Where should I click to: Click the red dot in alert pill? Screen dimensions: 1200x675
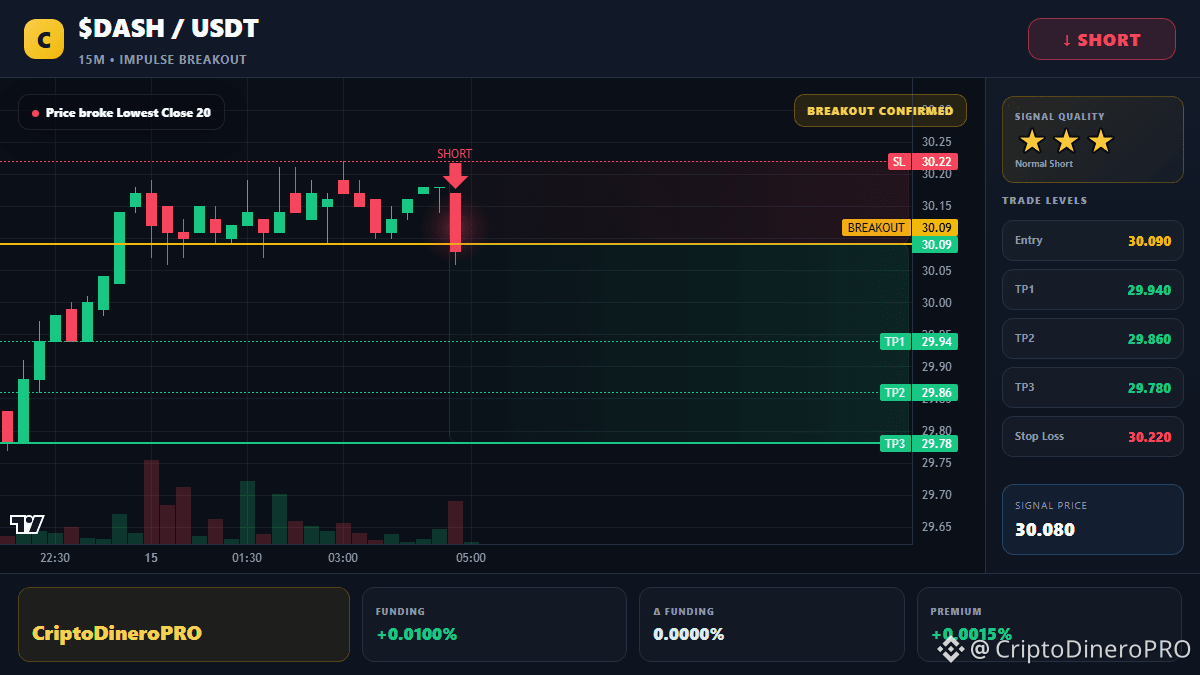click(35, 113)
